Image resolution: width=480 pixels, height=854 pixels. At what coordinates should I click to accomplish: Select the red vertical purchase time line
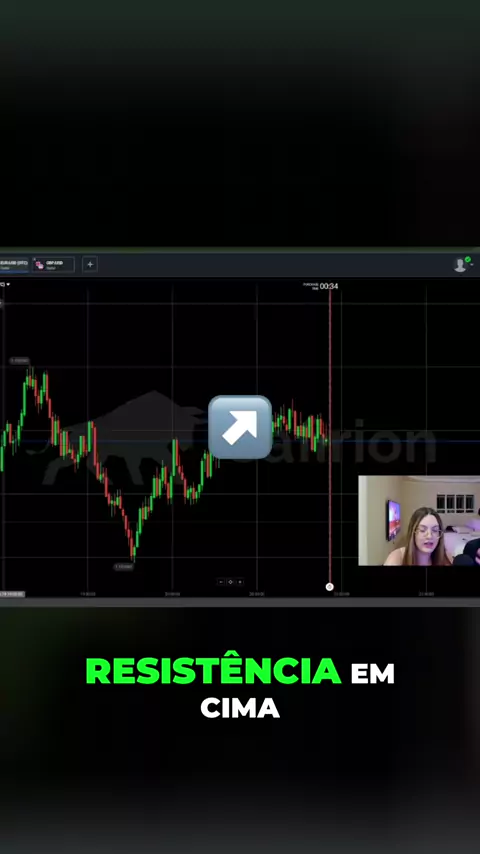(x=330, y=436)
